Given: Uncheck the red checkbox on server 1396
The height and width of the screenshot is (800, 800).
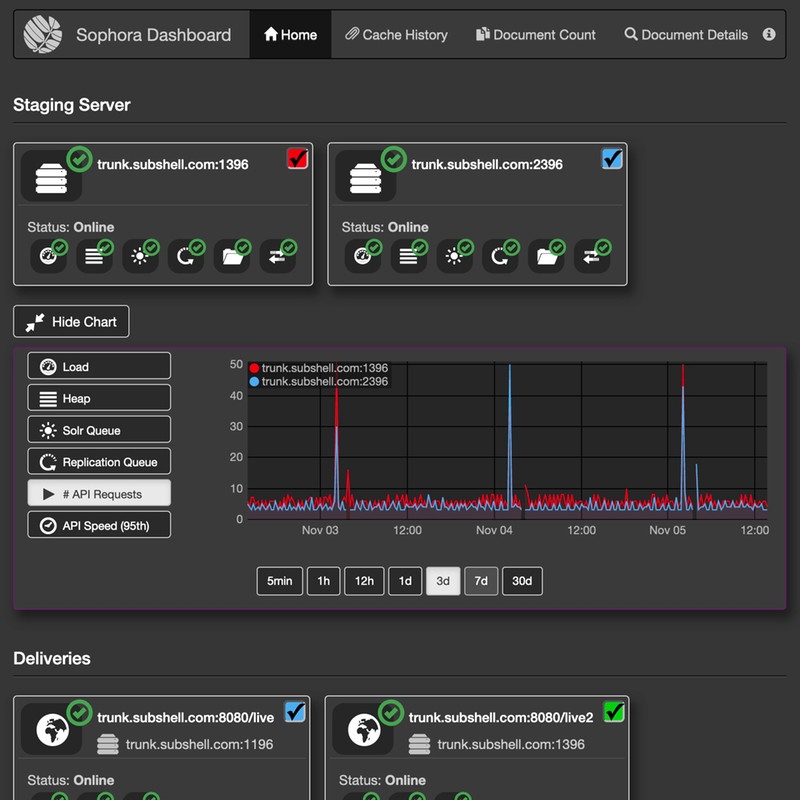Looking at the screenshot, I should point(297,158).
